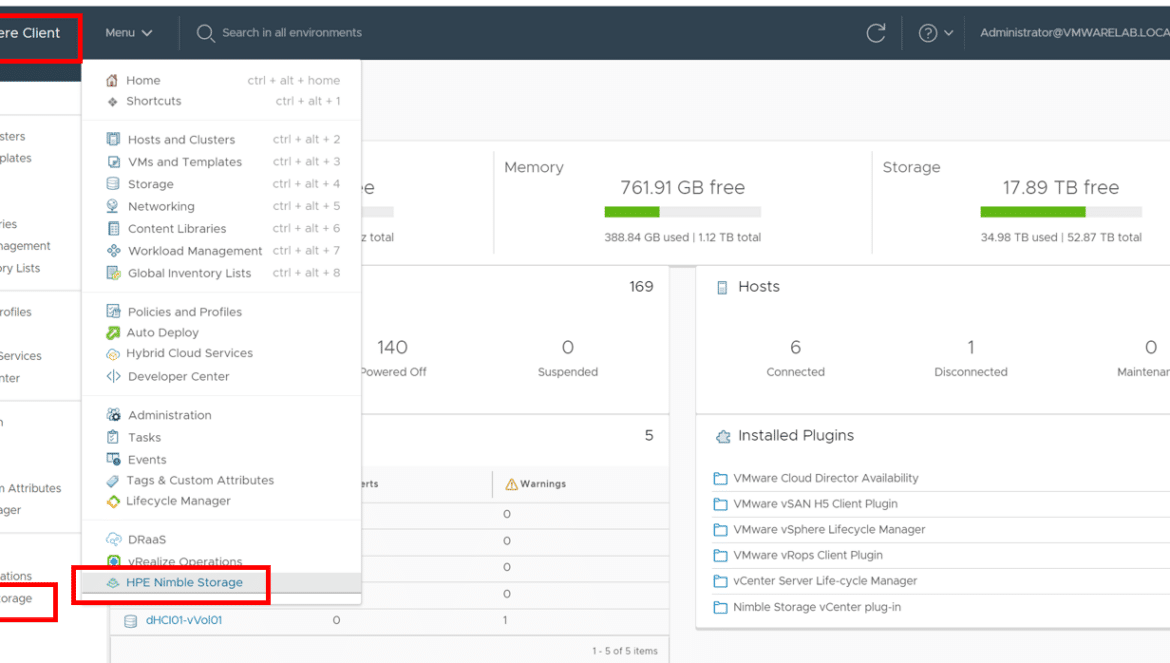The height and width of the screenshot is (663, 1170).
Task: Open the Help dropdown in the header
Action: coord(936,33)
